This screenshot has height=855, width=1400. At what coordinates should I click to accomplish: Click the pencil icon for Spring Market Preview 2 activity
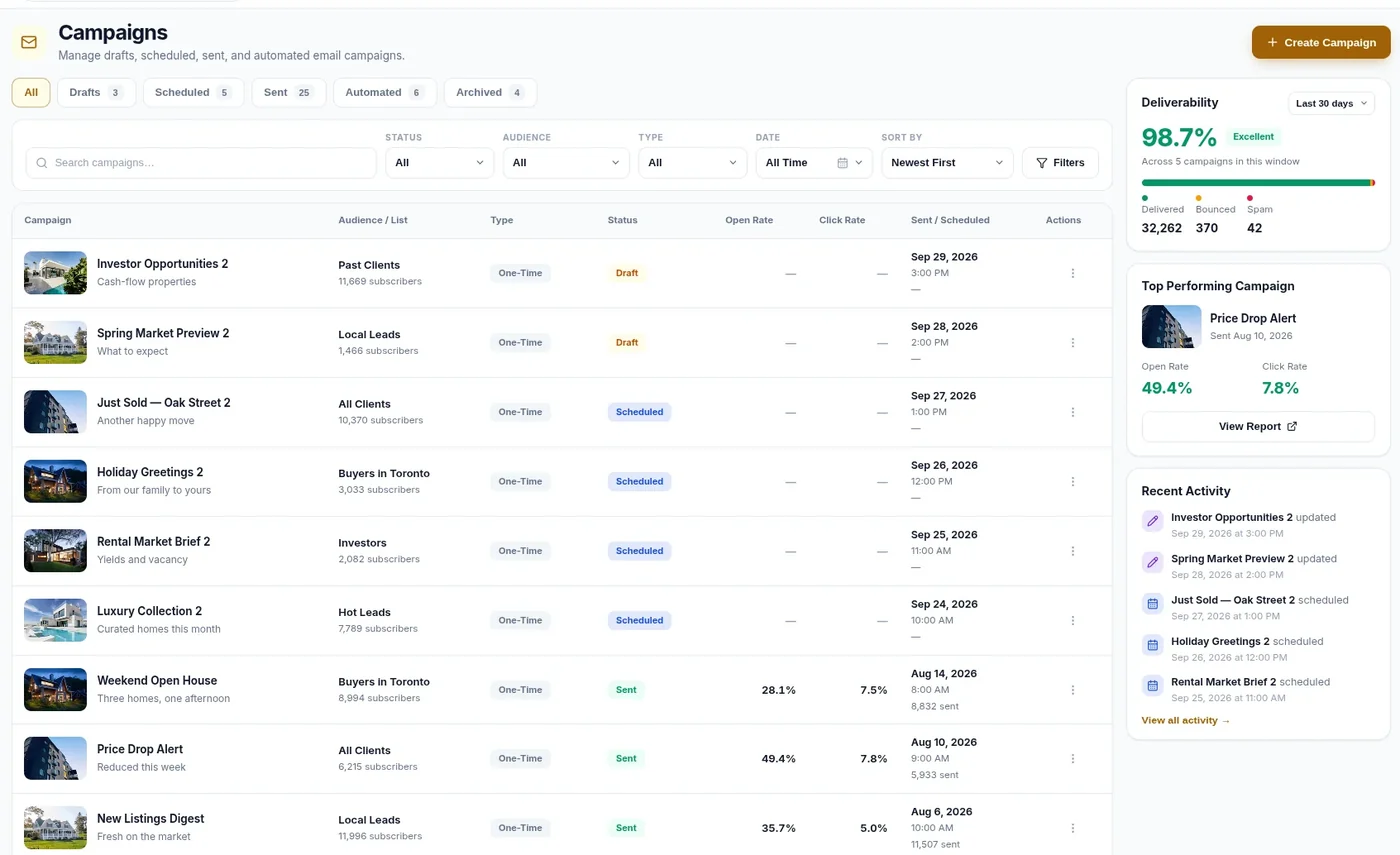(x=1152, y=562)
